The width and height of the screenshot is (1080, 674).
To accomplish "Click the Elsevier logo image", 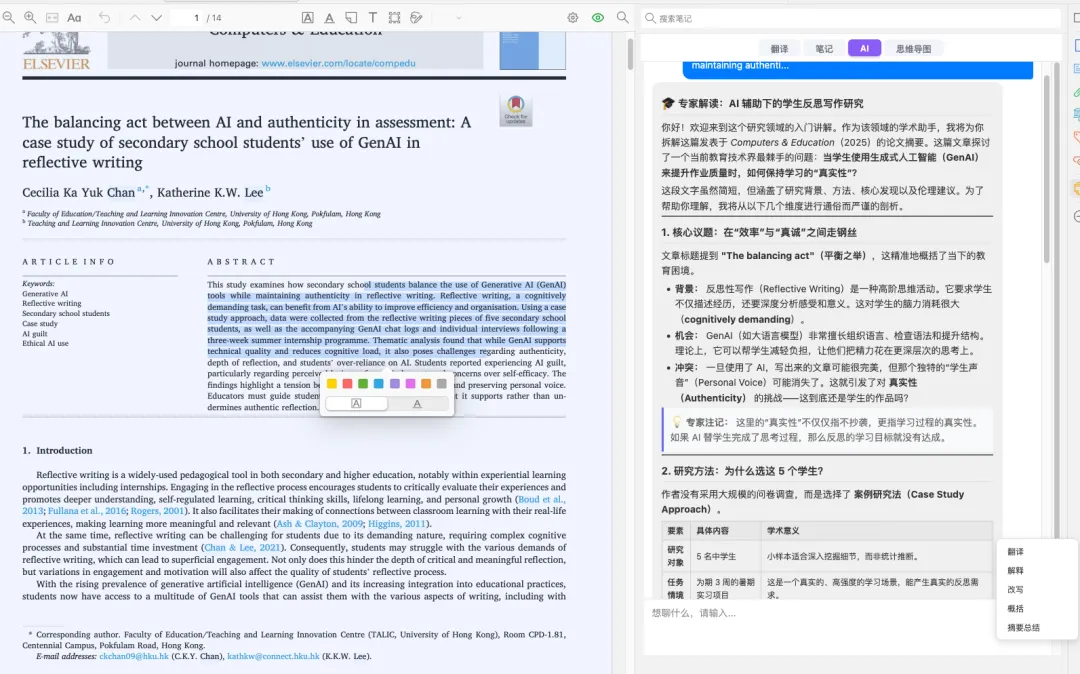I will click(56, 51).
